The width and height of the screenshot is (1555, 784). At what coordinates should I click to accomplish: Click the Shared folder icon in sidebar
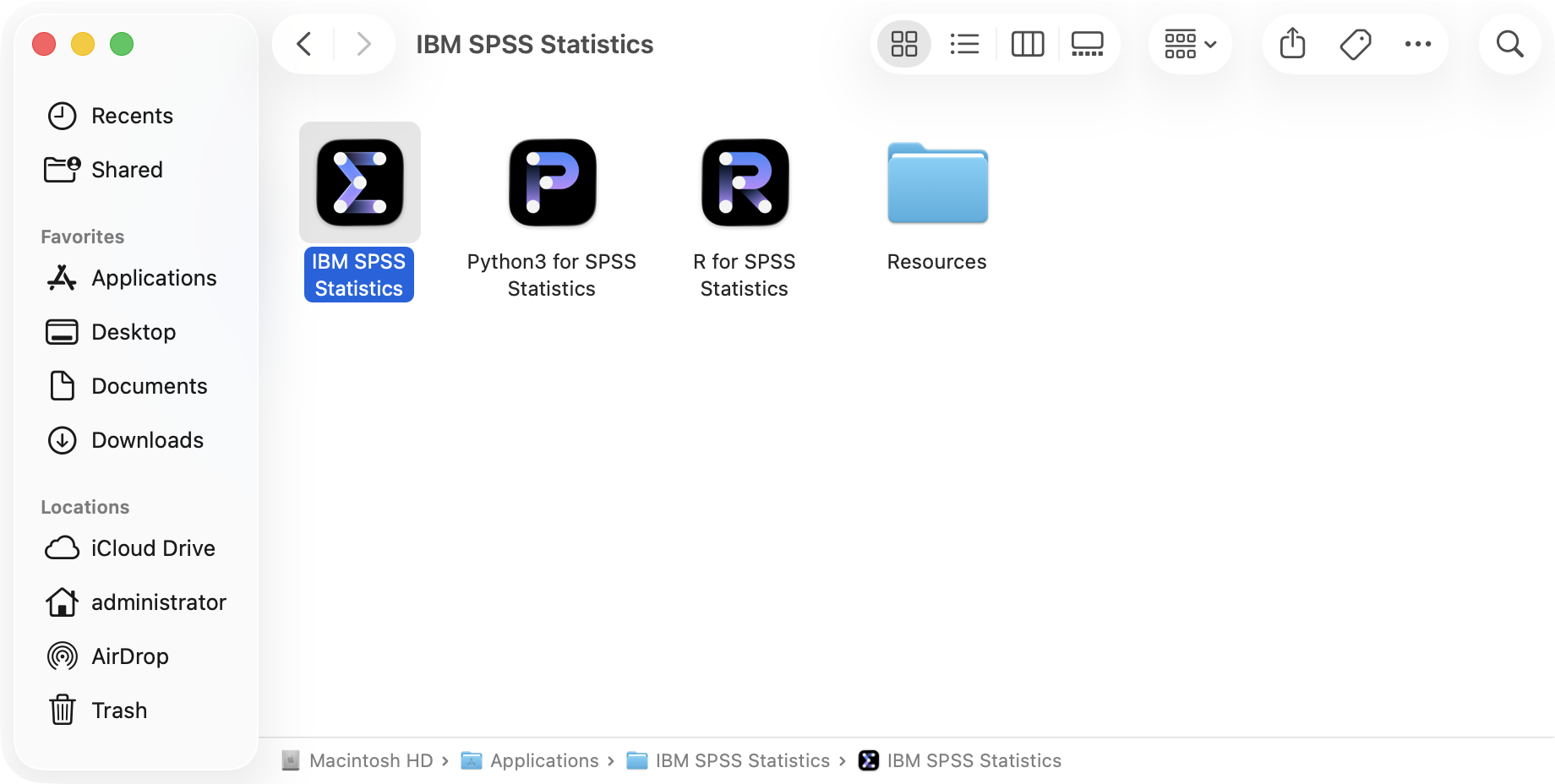62,170
